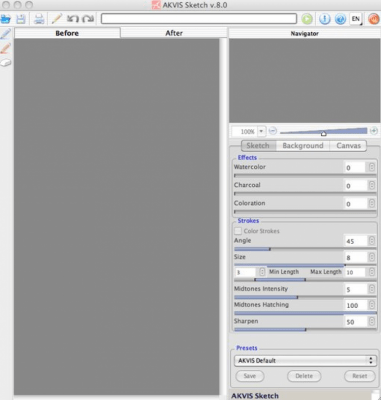Select the eraser tool in the left sidebar

tap(6, 63)
